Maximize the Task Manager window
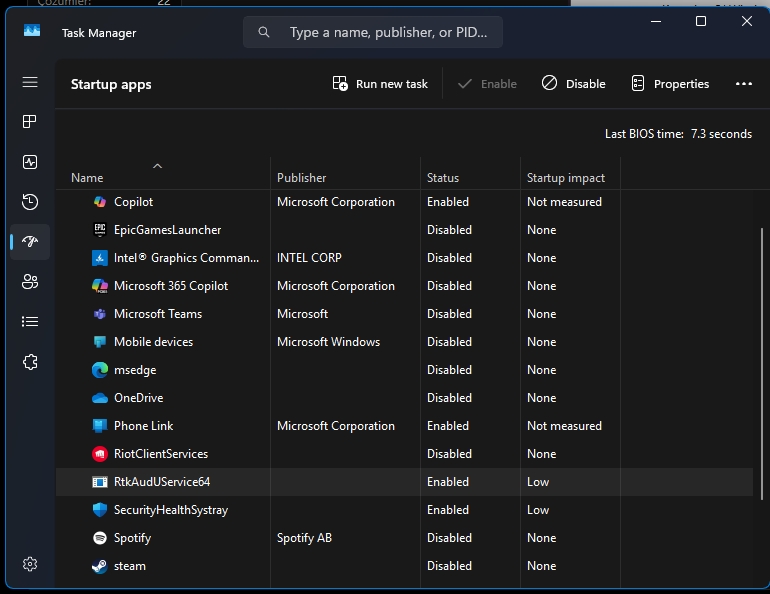 coord(701,21)
